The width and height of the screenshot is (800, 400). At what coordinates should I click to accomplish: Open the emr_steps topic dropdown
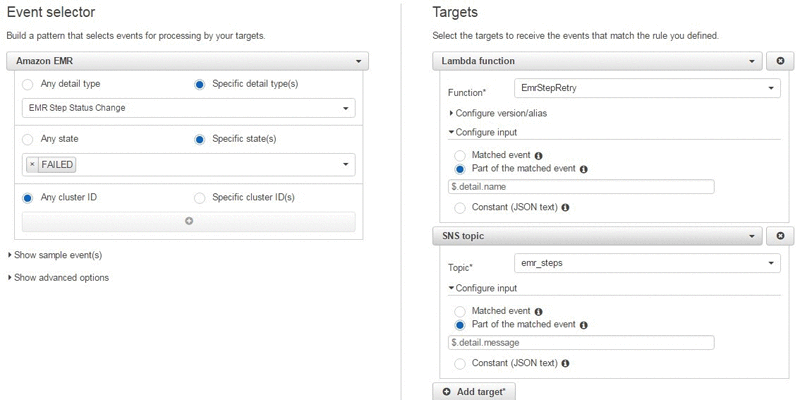coord(646,263)
